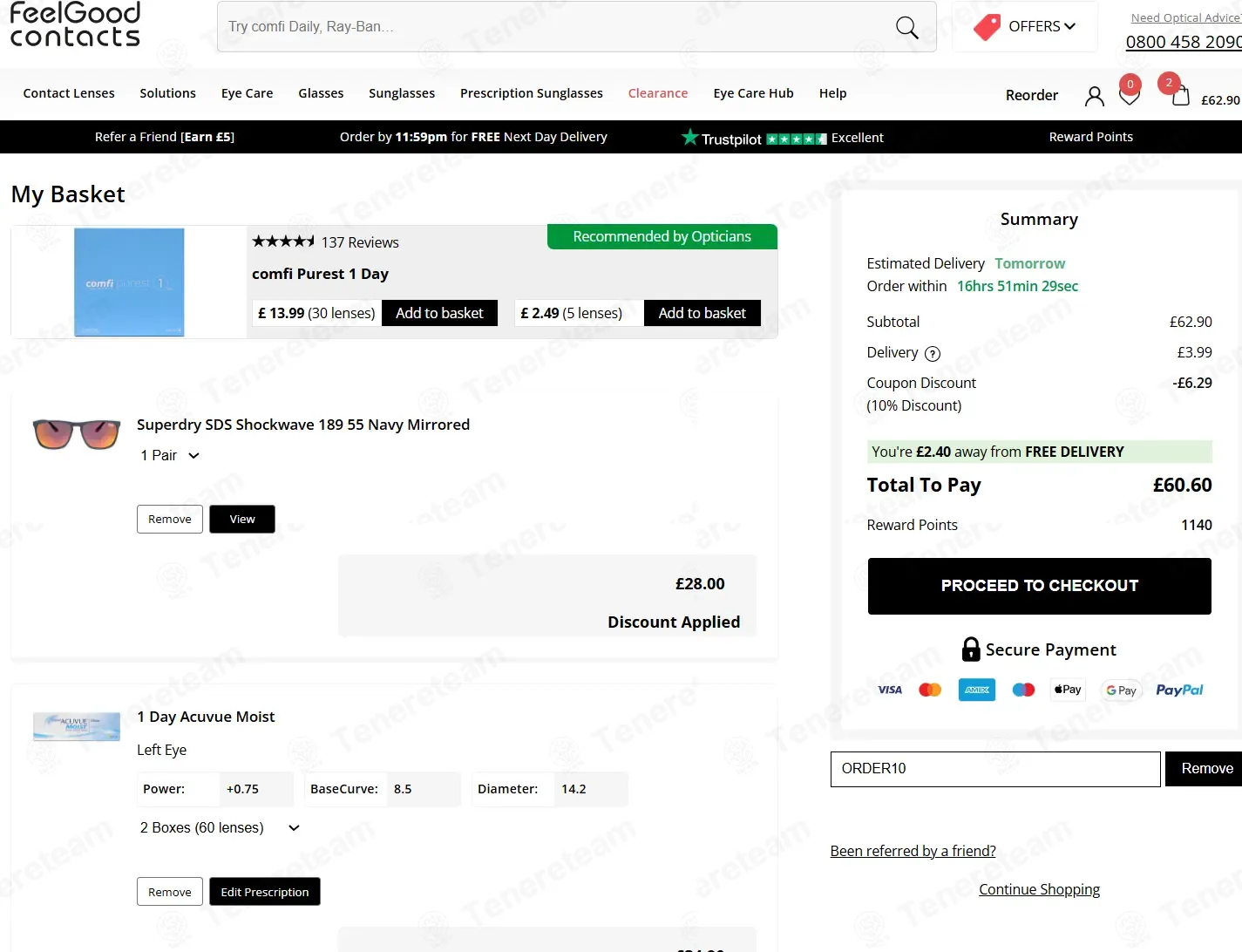Open the Eye Care Hub menu
1242x952 pixels.
(753, 93)
